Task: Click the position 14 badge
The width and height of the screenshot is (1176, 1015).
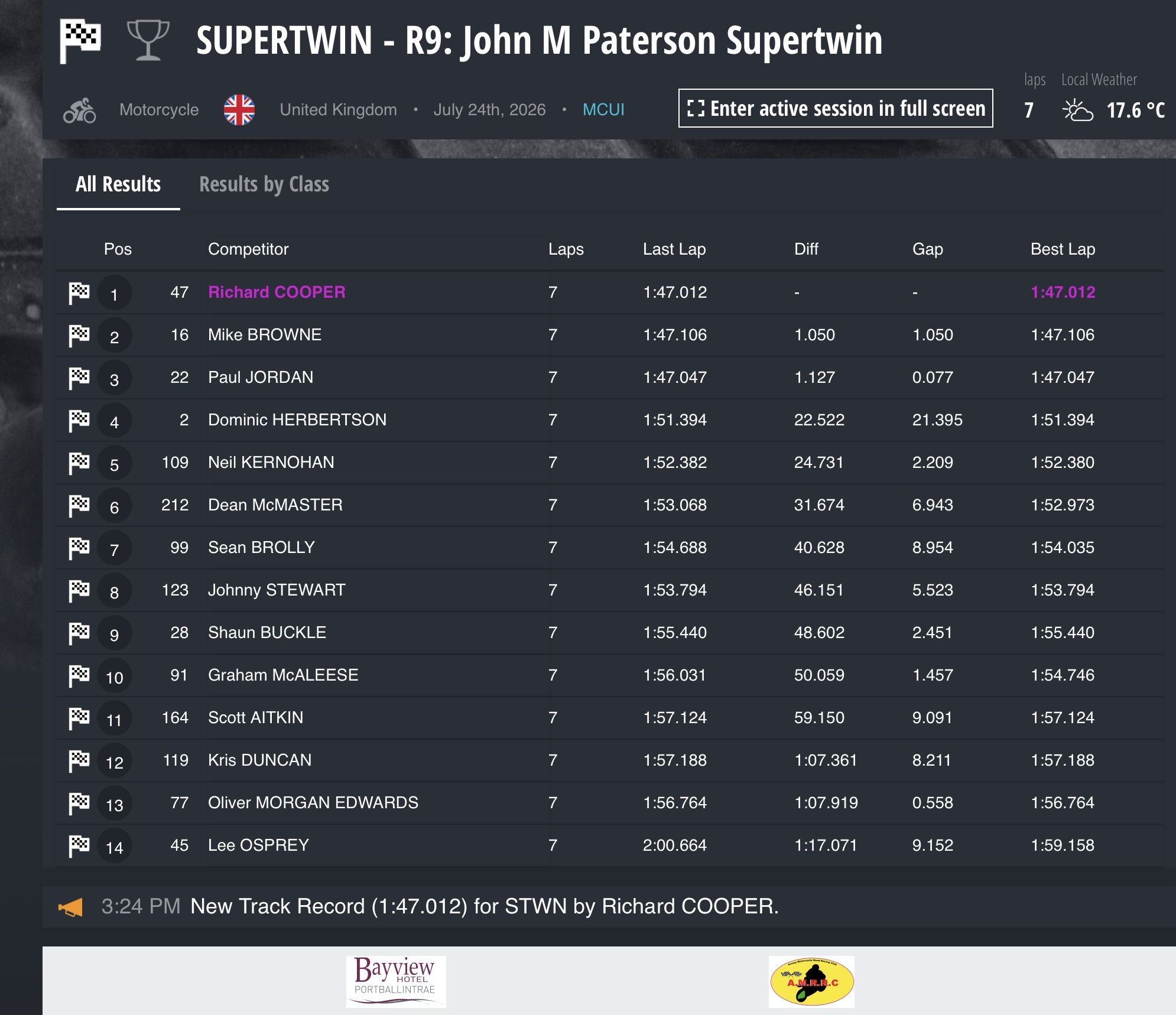Action: coord(115,847)
